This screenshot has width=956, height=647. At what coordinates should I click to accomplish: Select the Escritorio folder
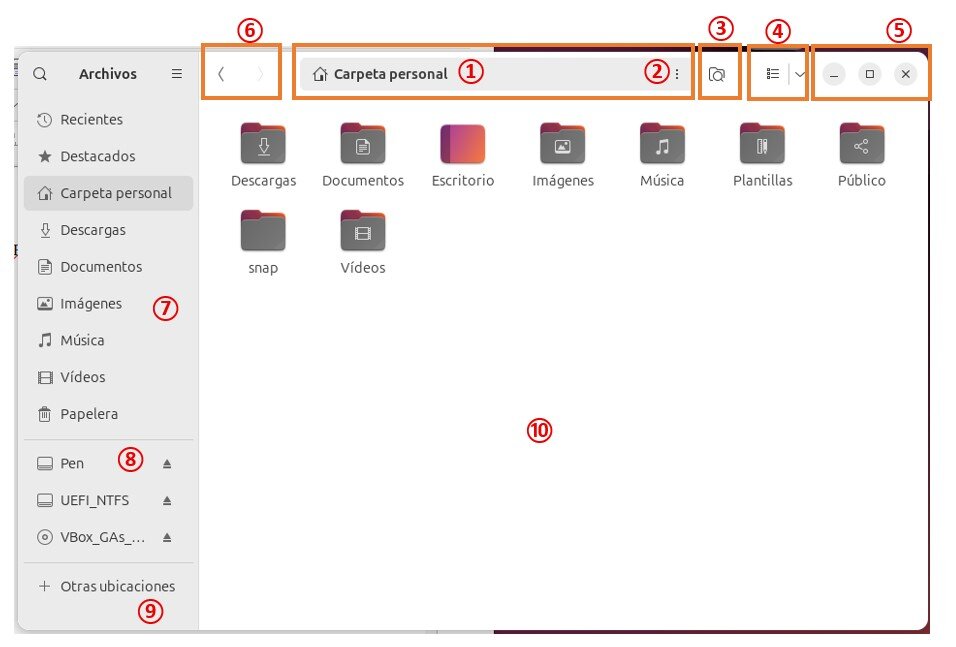pos(463,155)
